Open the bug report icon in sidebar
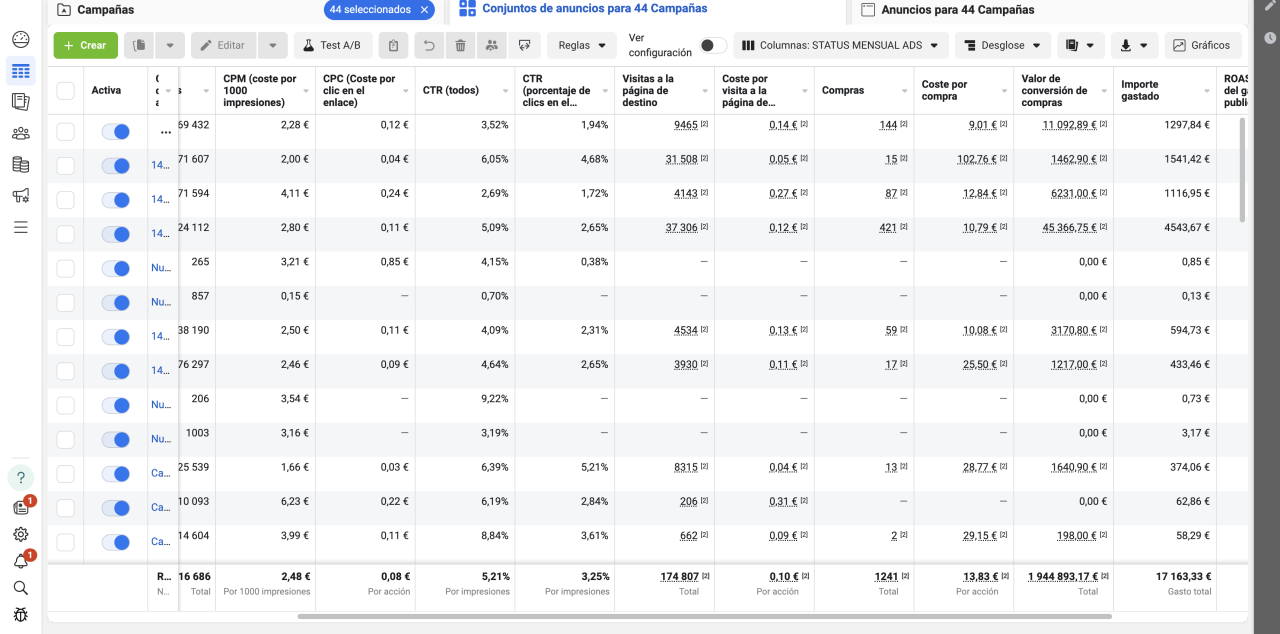Screen dimensions: 1280x634 coord(21,614)
